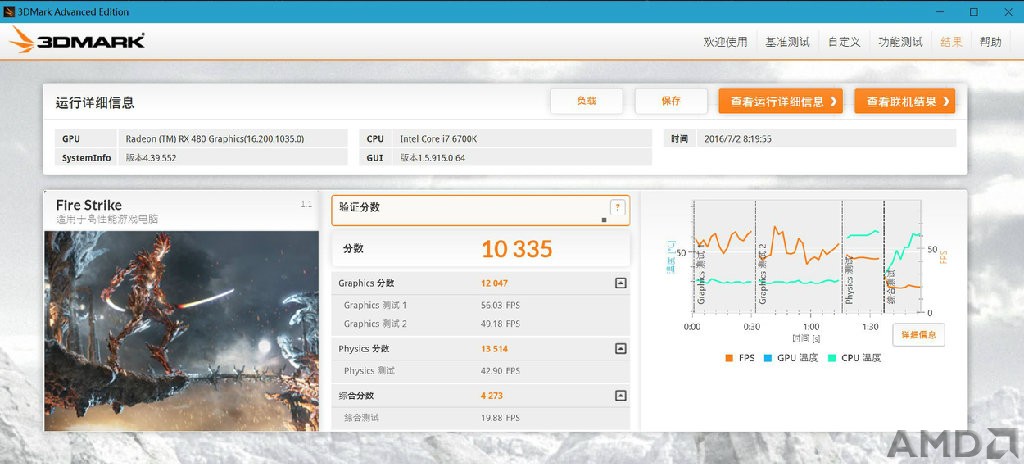This screenshot has height=464, width=1024.
Task: Click 查看联机结果 online results button
Action: 904,101
